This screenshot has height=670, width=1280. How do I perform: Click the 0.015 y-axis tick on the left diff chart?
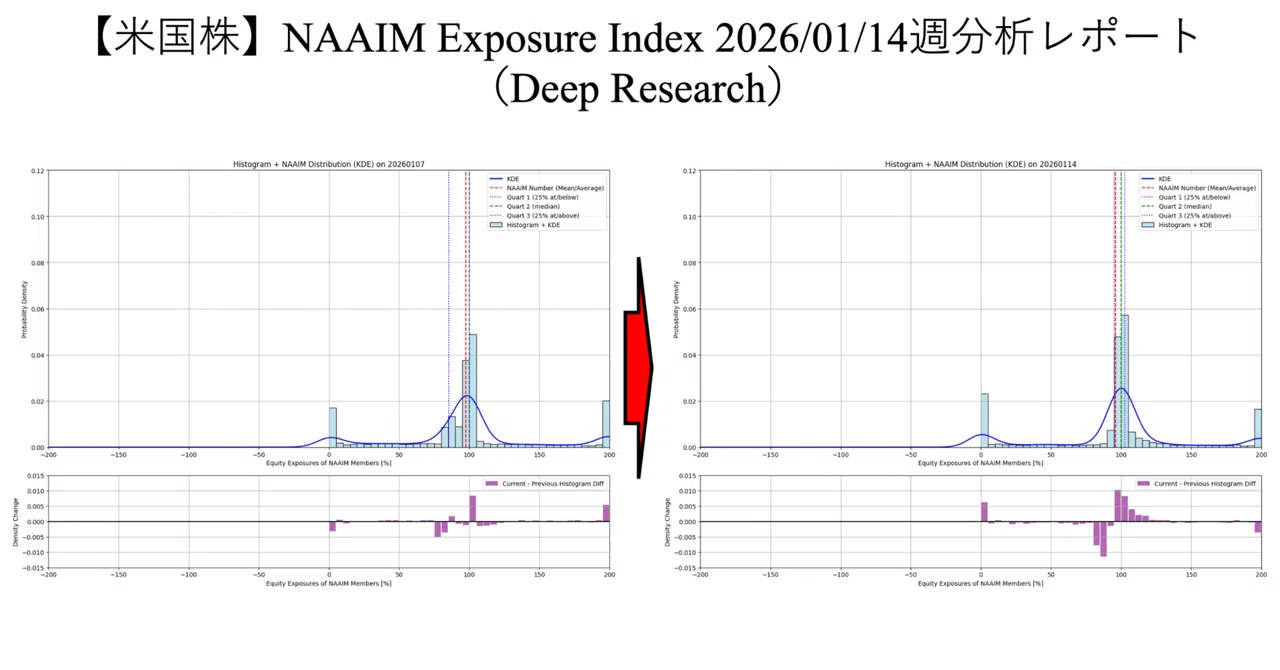tap(35, 476)
